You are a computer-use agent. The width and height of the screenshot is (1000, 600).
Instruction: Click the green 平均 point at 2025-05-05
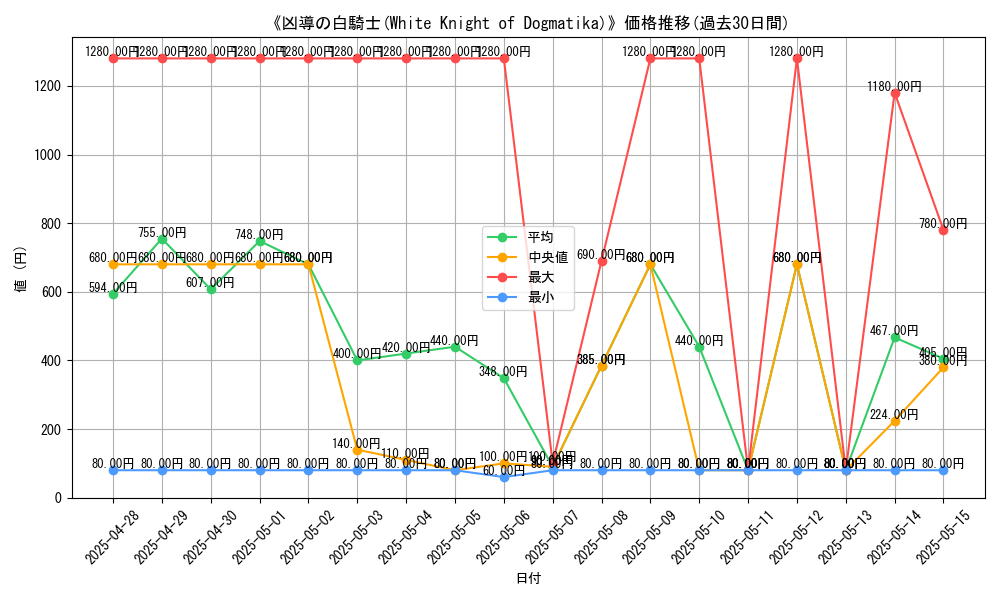click(x=455, y=347)
